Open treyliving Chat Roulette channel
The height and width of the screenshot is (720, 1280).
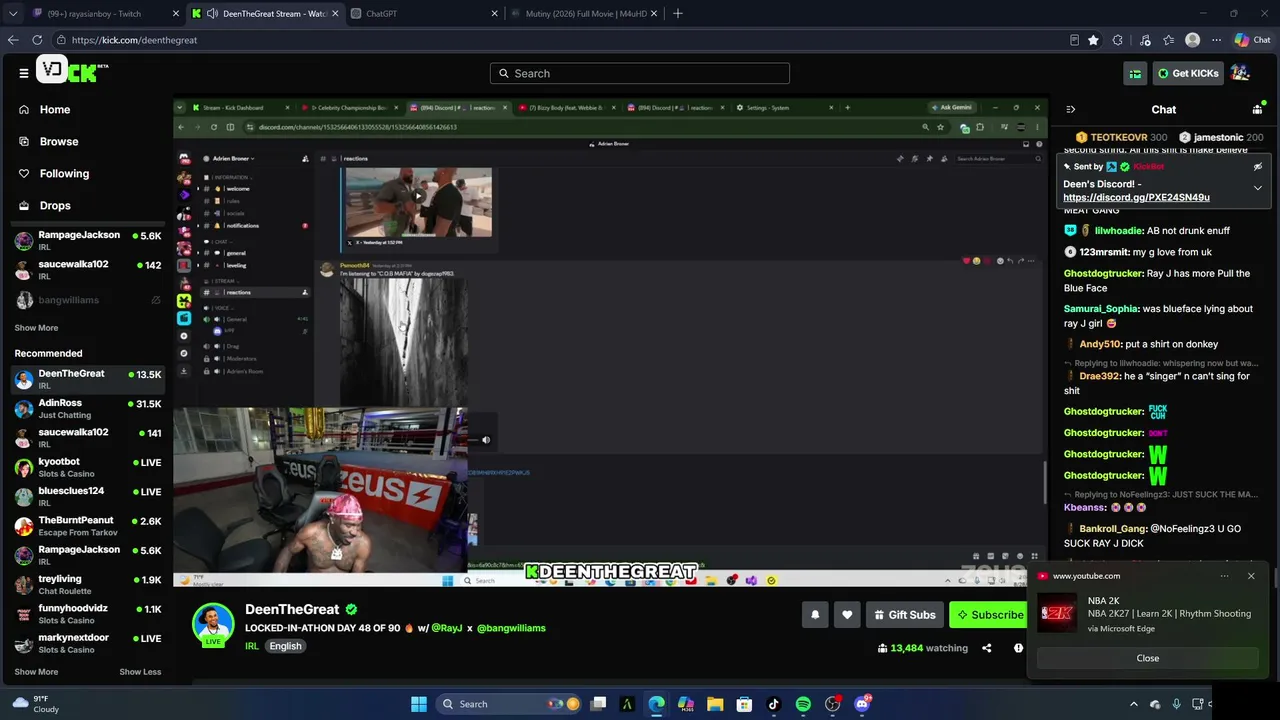point(88,585)
